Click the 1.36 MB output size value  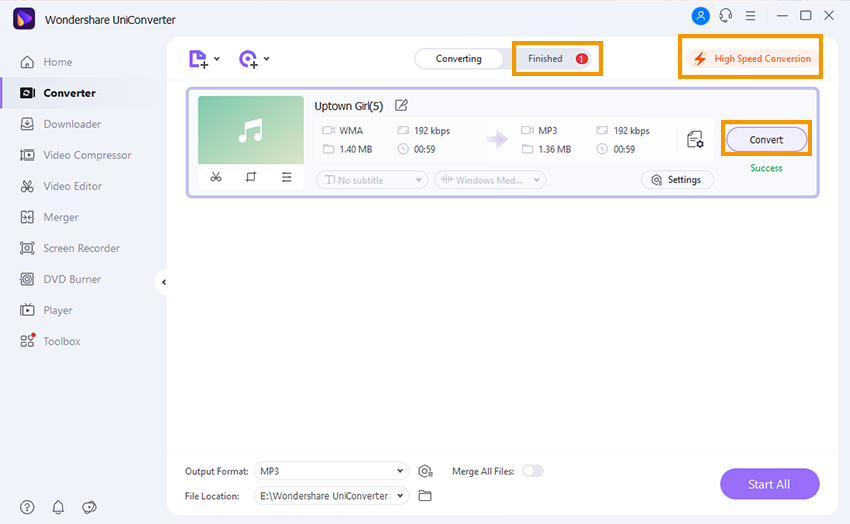(555, 149)
